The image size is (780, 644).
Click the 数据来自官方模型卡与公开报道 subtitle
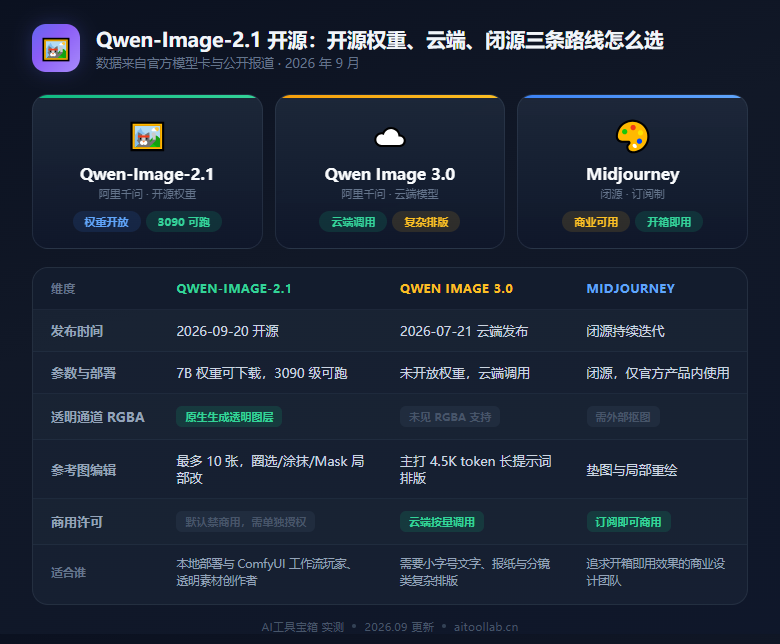[228, 63]
